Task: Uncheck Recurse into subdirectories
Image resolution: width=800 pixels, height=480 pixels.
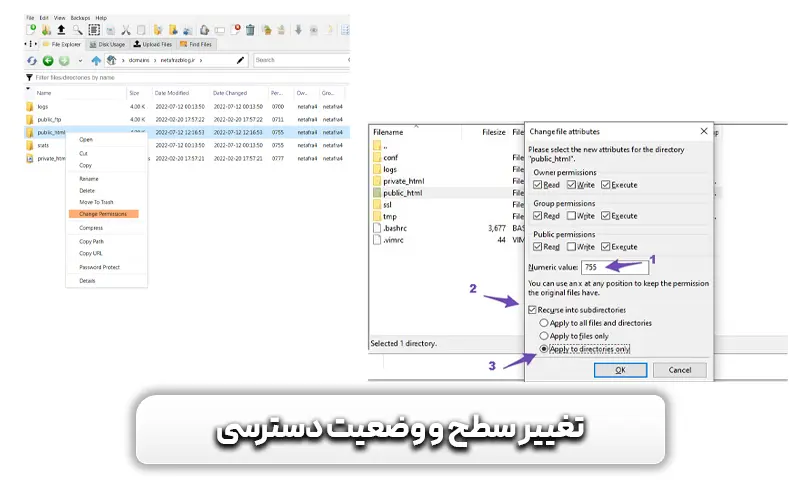Action: [534, 311]
